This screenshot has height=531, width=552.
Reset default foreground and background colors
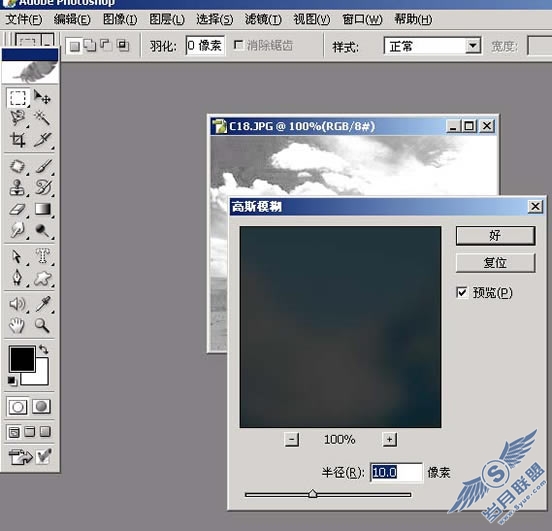pyautogui.click(x=12, y=381)
